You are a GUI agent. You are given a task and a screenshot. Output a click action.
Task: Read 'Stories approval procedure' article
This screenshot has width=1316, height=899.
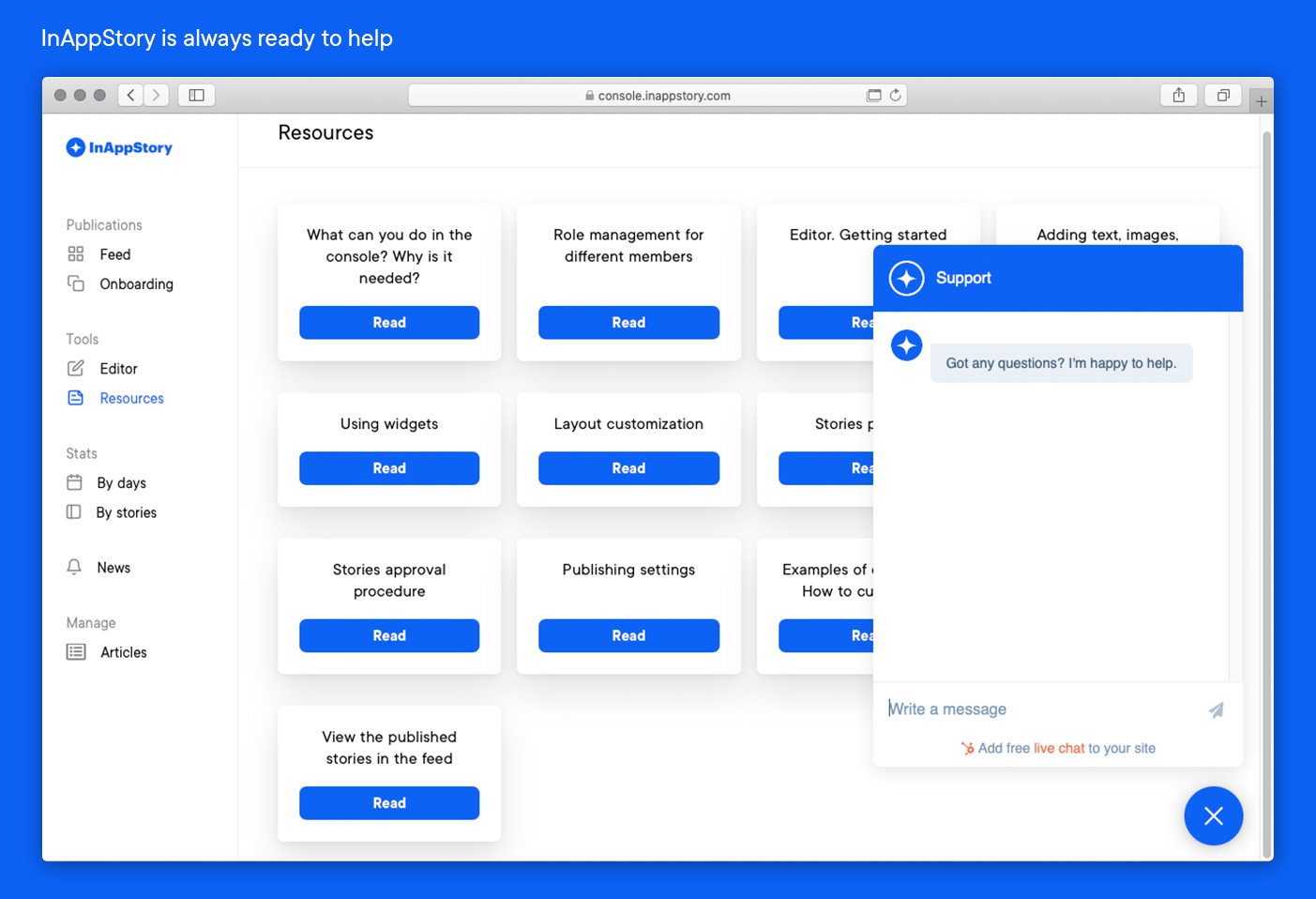[x=389, y=635]
